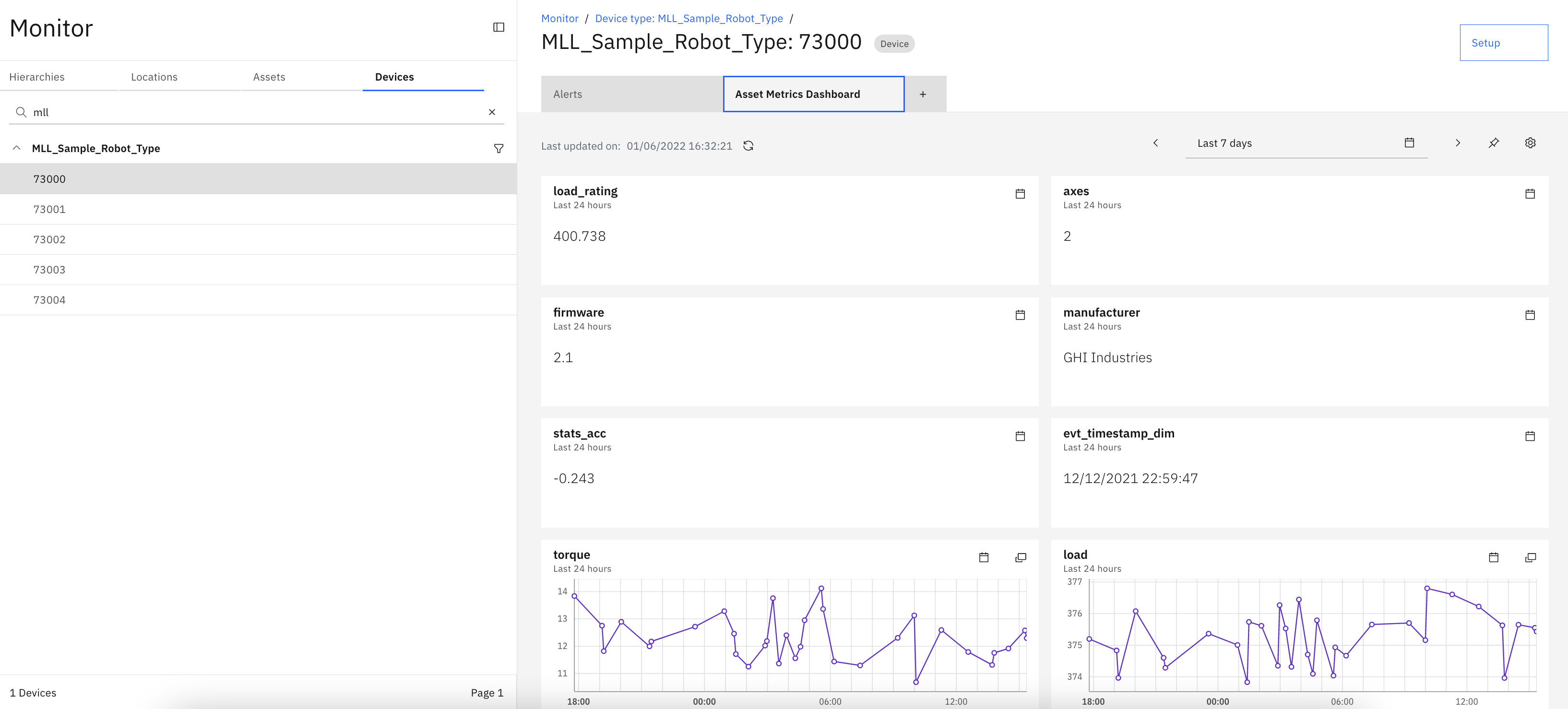Click the torque chart title
This screenshot has height=709, width=1568.
(571, 555)
